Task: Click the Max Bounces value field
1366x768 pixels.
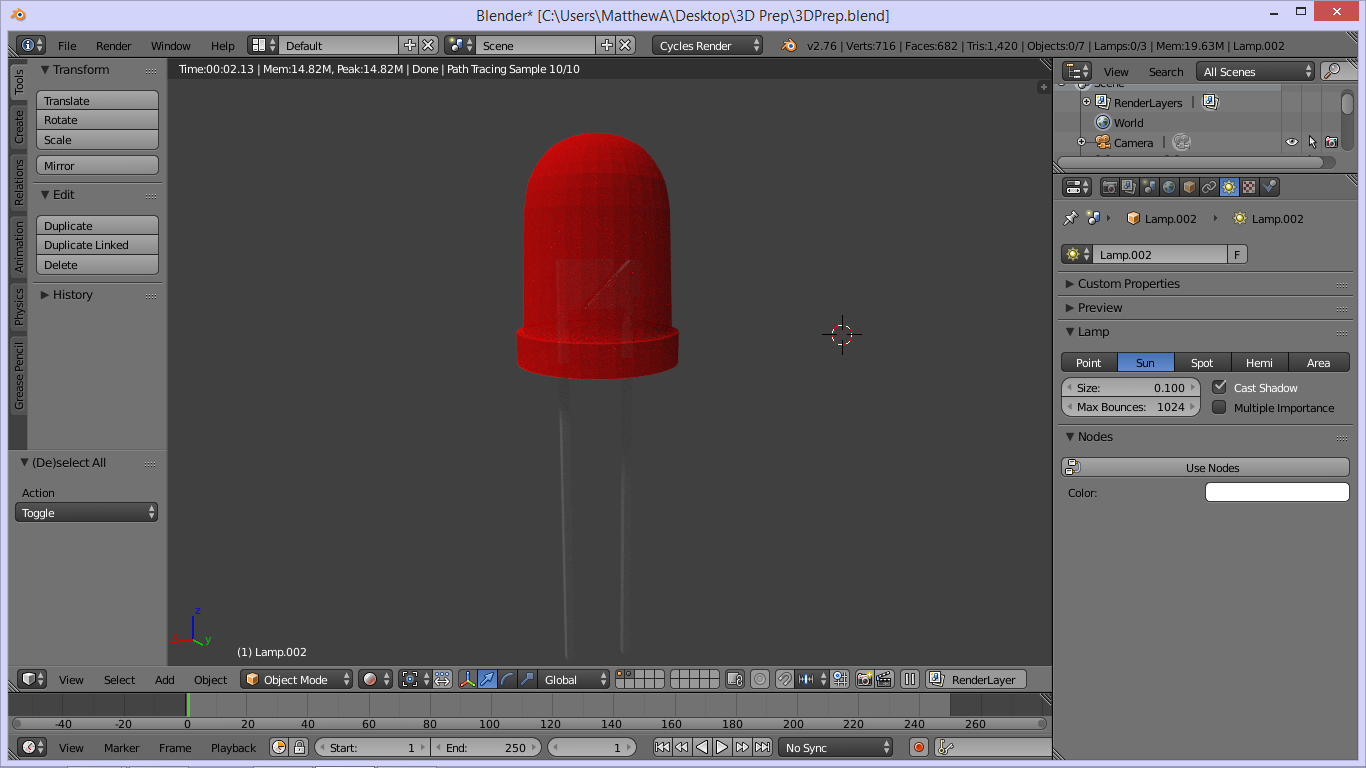Action: (1130, 407)
